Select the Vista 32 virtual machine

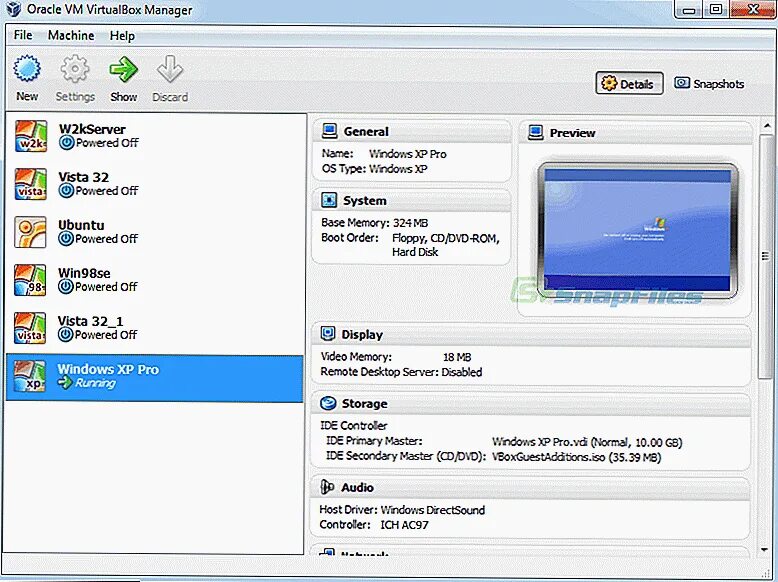point(156,184)
